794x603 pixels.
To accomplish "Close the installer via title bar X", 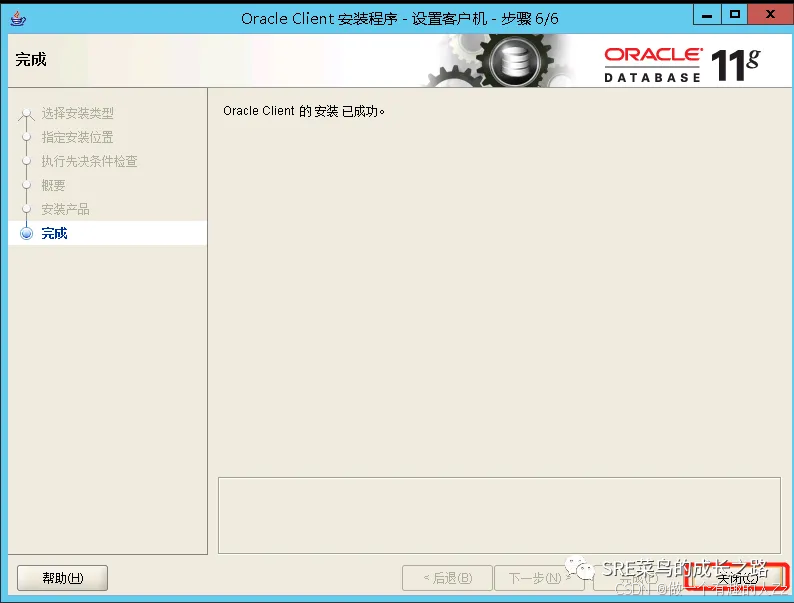I will point(770,15).
